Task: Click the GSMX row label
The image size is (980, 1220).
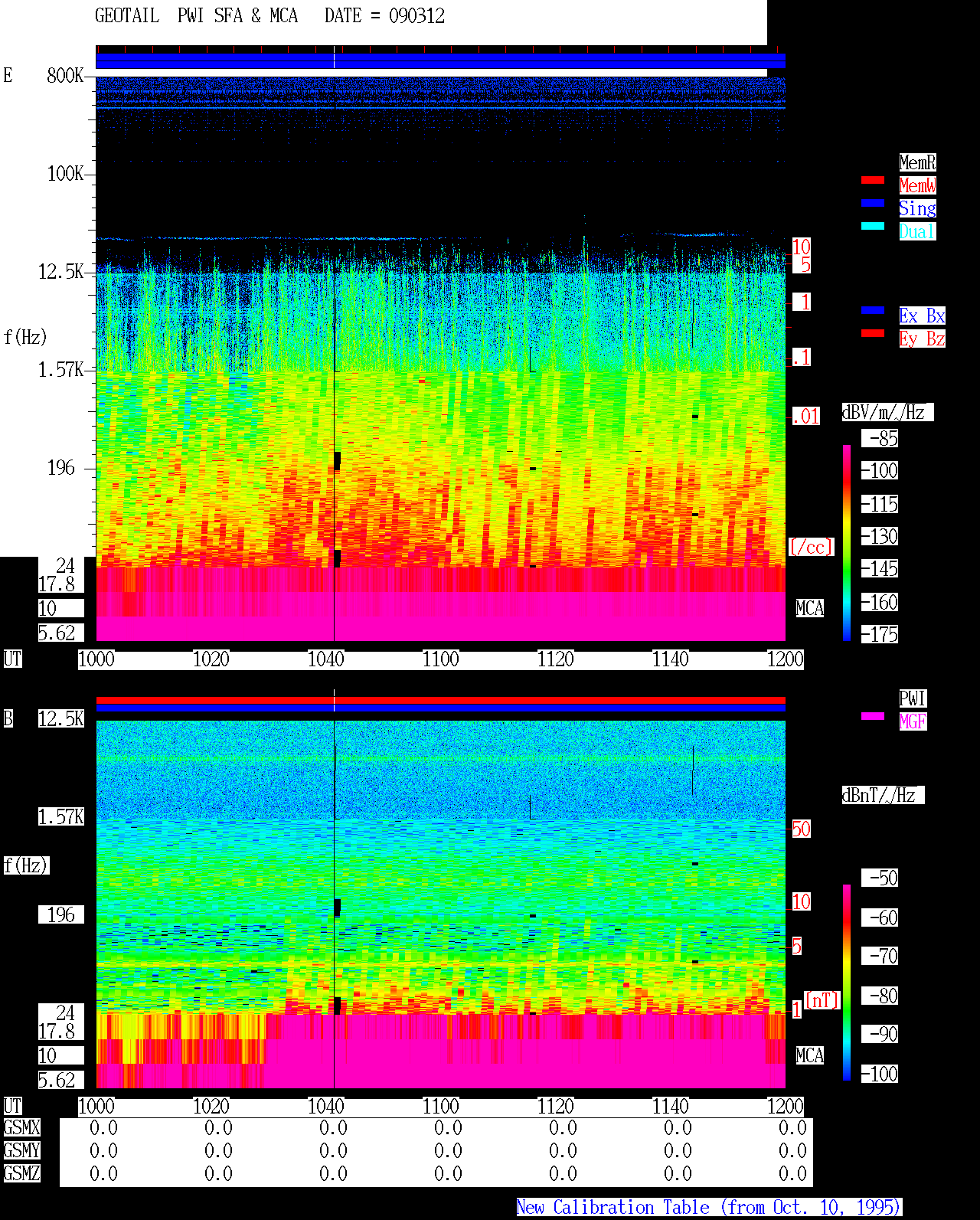Action: pyautogui.click(x=21, y=1128)
